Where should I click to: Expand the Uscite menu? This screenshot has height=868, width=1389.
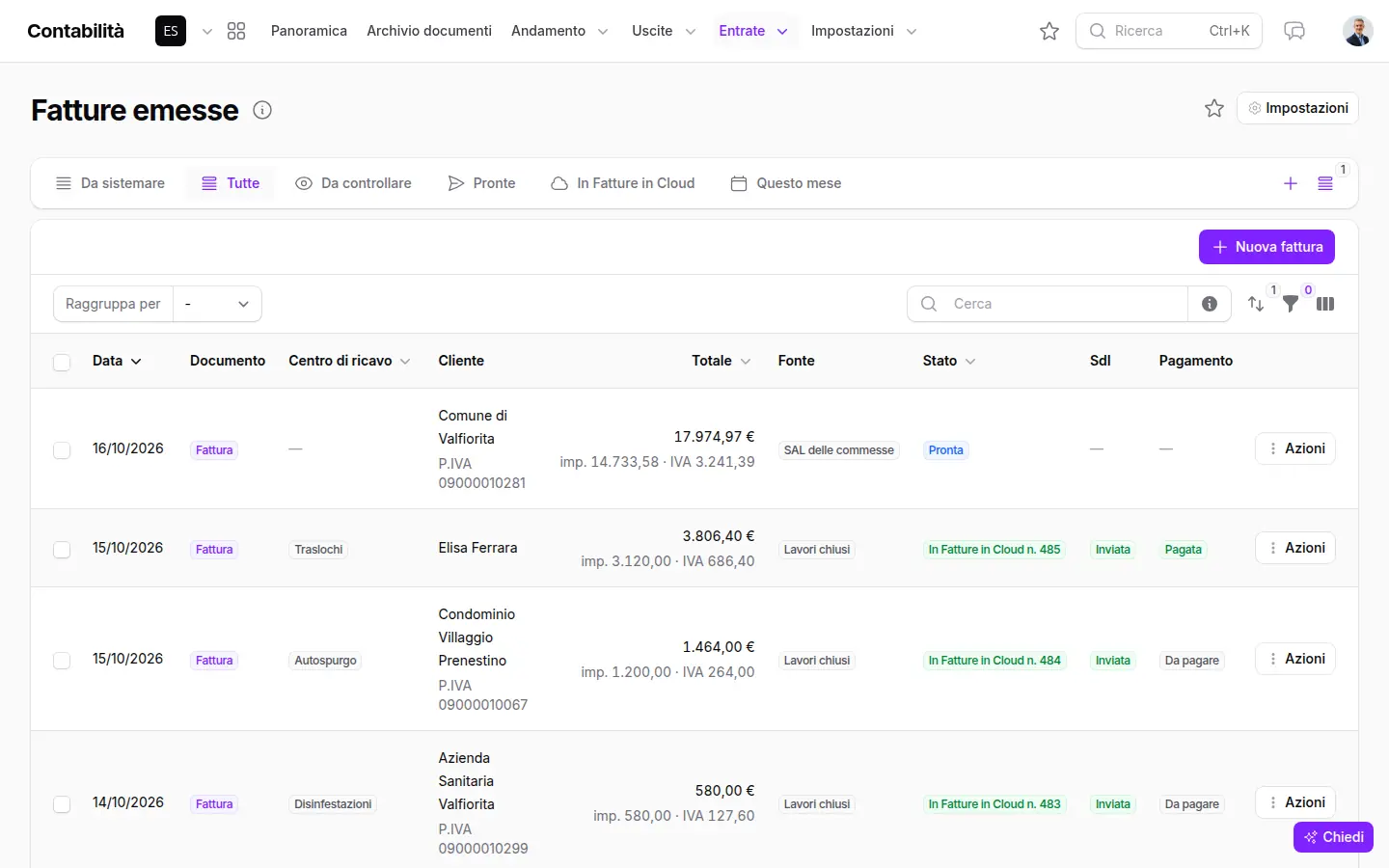[664, 31]
